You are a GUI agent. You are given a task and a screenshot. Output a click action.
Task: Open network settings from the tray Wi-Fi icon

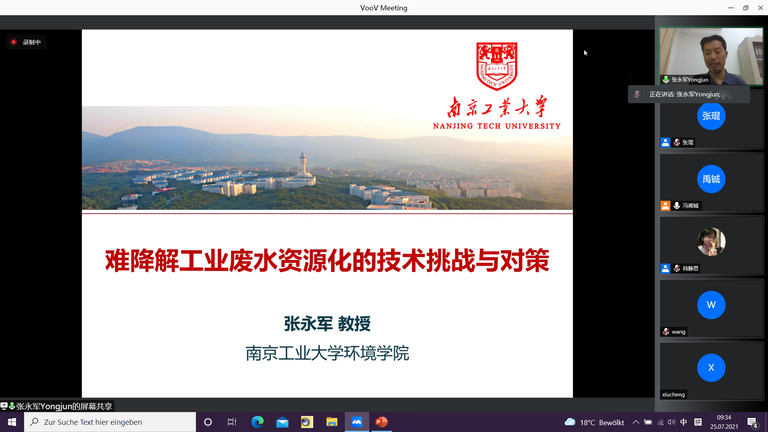pyautogui.click(x=660, y=422)
